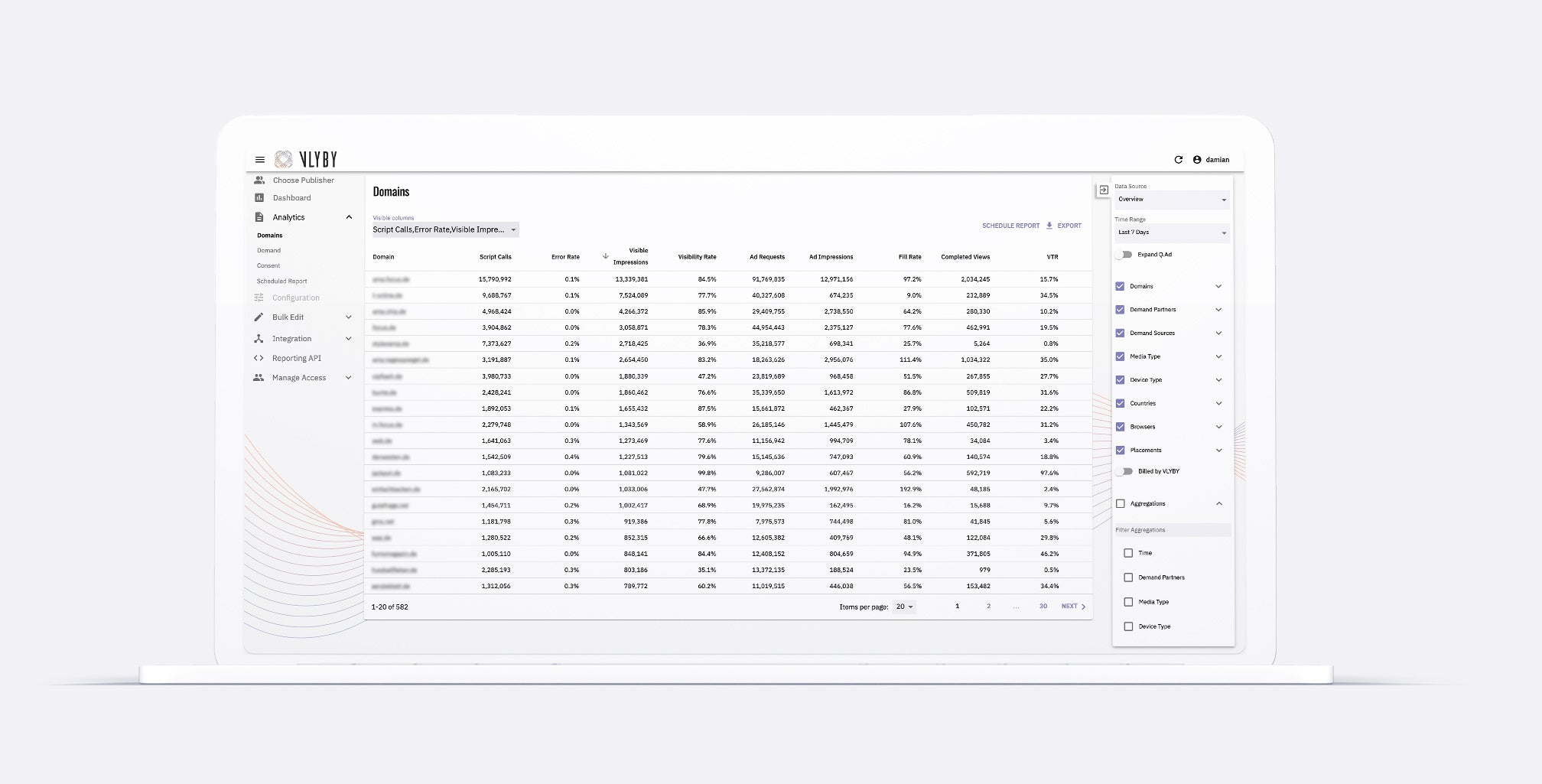Click the sort arrow beside Visible Impressions
This screenshot has height=784, width=1542.
[606, 256]
